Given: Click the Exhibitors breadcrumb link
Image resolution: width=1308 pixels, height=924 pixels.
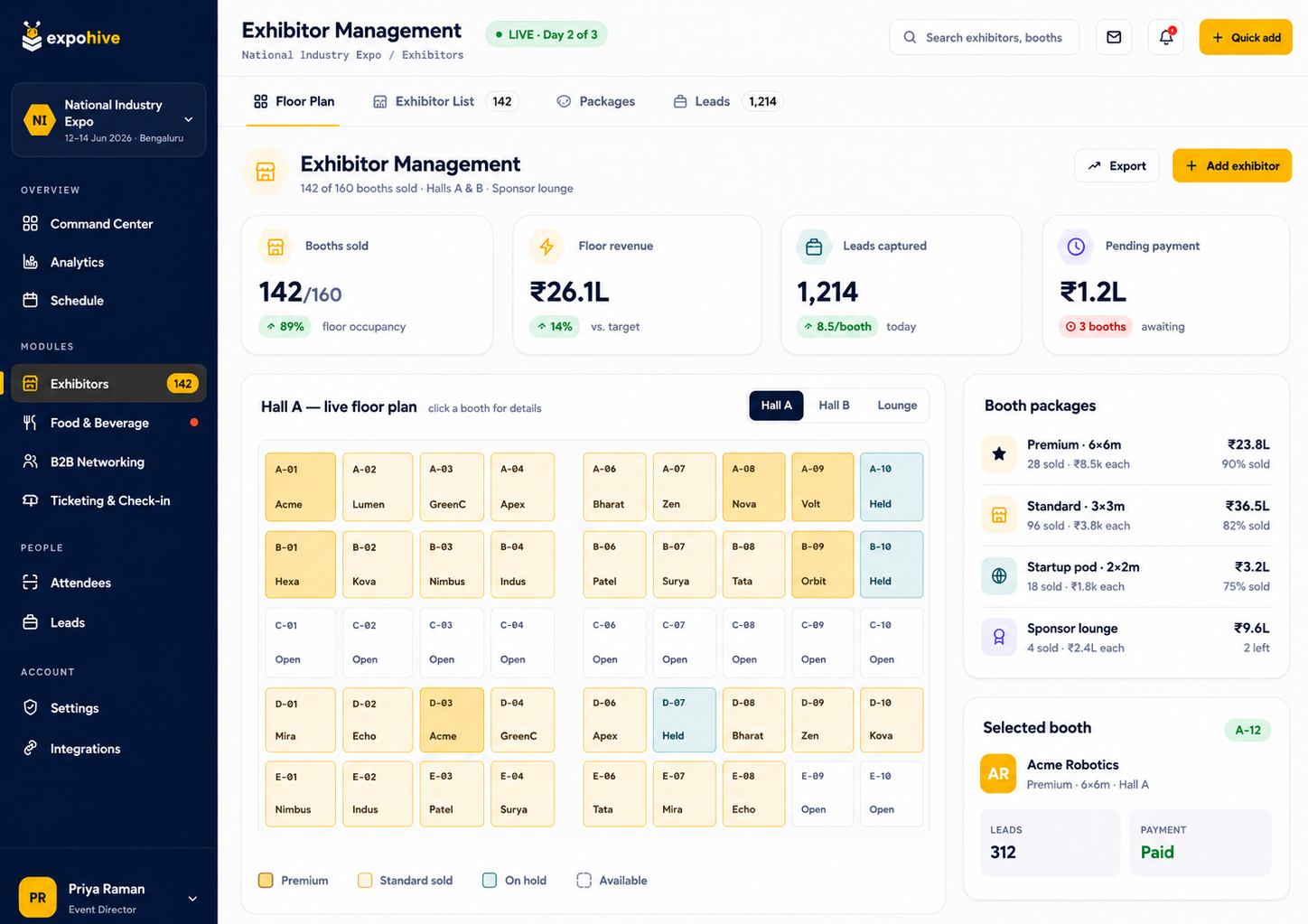Looking at the screenshot, I should [x=433, y=55].
